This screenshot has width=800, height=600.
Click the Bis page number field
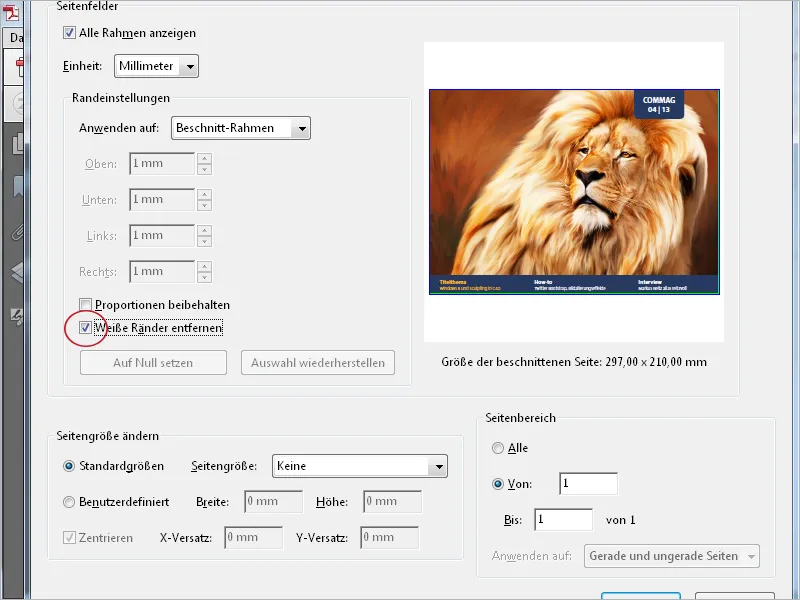[563, 520]
